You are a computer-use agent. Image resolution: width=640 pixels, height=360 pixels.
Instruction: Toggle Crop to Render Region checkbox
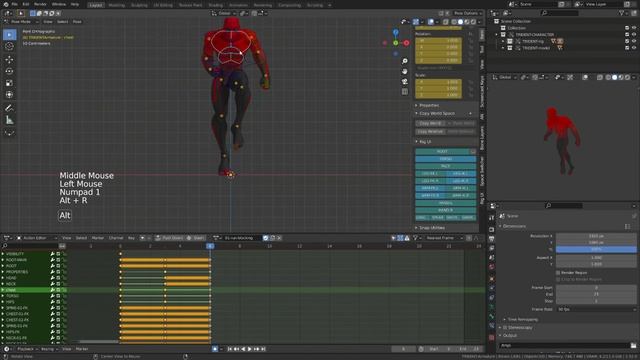(558, 280)
